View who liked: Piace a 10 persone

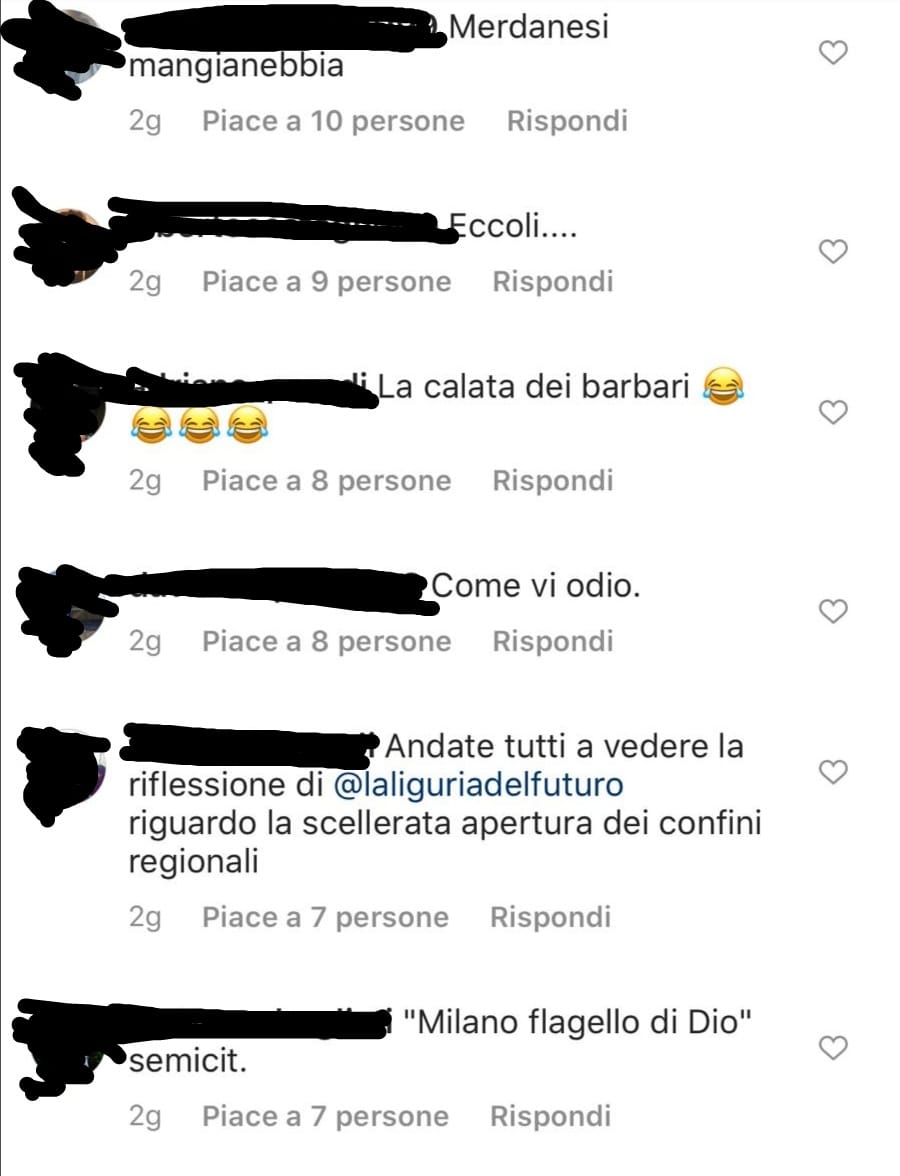334,121
